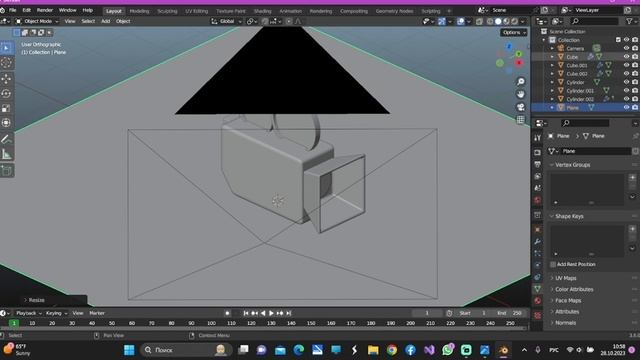
Task: Disable Cylinder.001 in renders camera icon
Action: click(x=635, y=91)
